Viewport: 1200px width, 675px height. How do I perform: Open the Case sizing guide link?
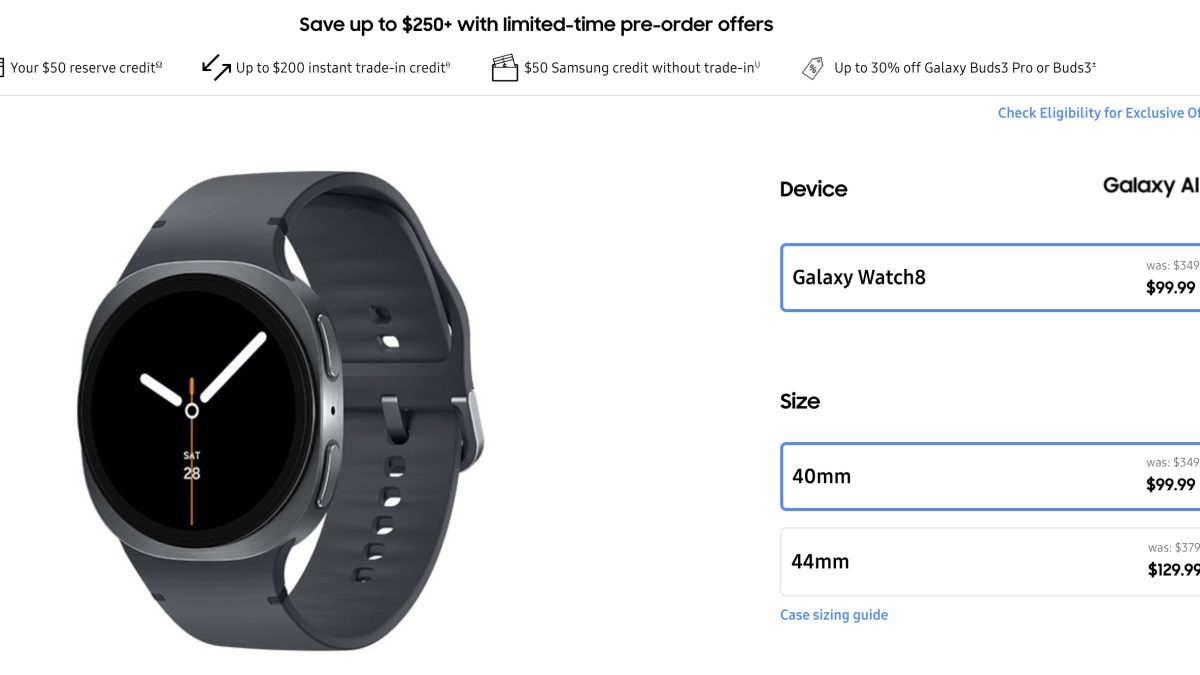click(x=834, y=615)
